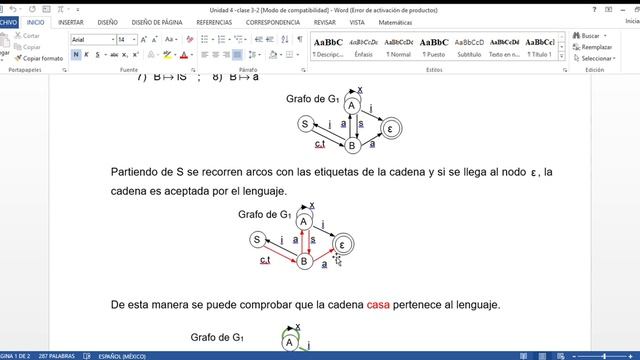Image resolution: width=640 pixels, height=360 pixels.
Task: Open the font size 14 dropdown
Action: click(x=134, y=40)
